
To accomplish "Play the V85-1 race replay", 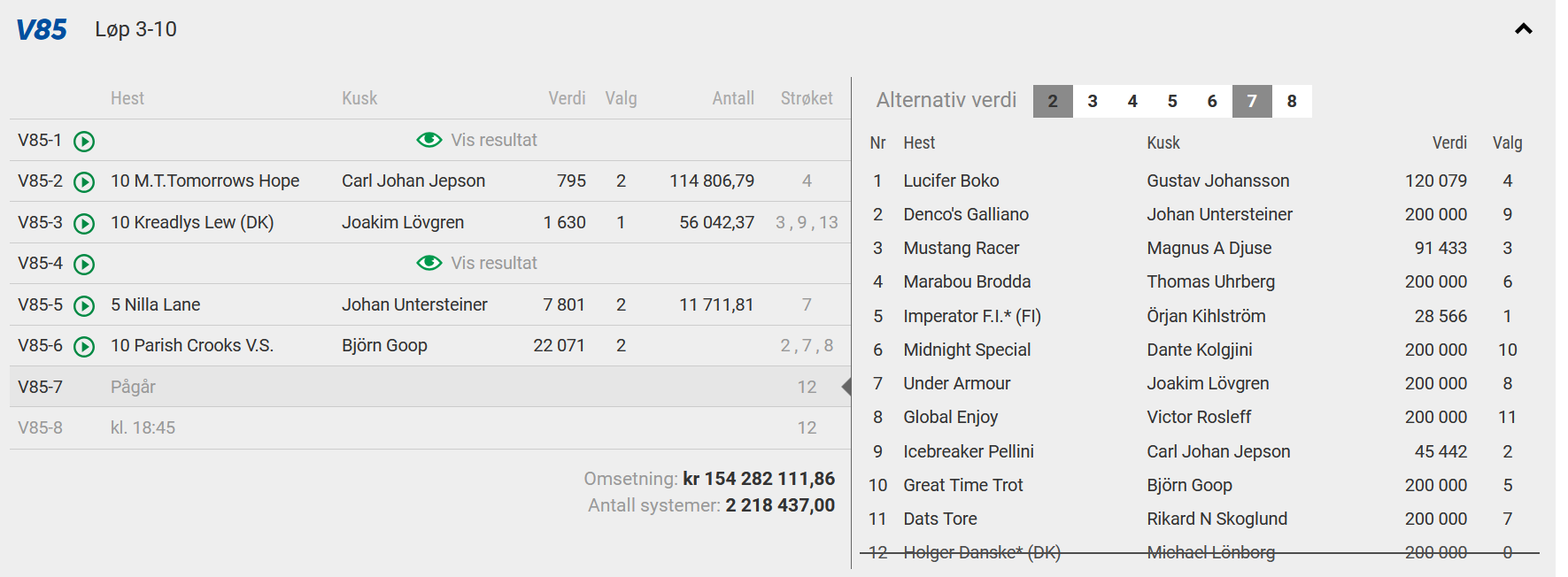I will click(x=84, y=141).
